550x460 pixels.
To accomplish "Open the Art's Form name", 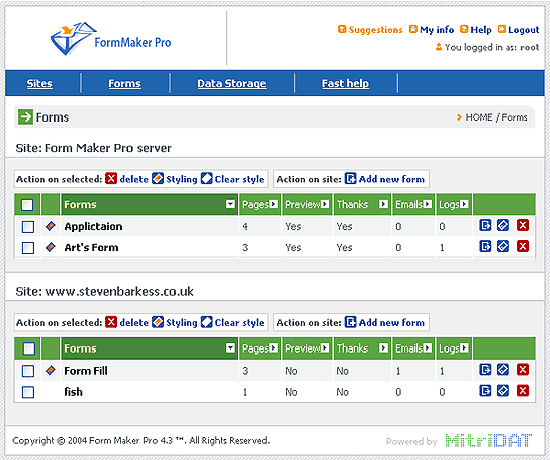I will pos(91,247).
